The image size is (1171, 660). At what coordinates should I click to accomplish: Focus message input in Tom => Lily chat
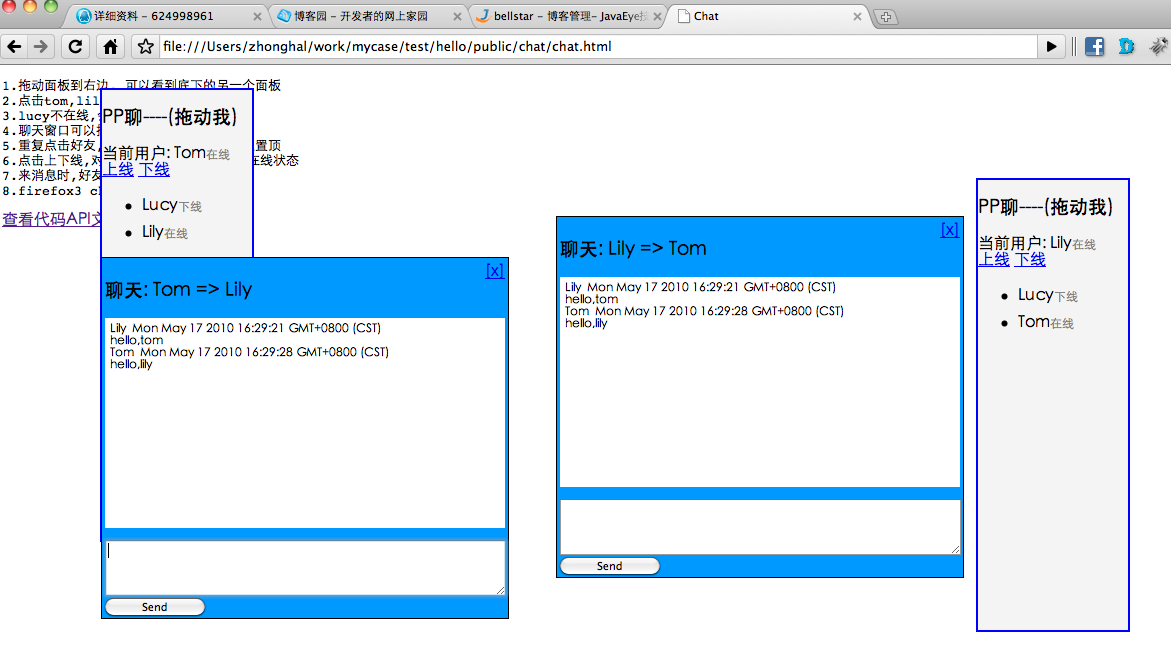pyautogui.click(x=305, y=568)
